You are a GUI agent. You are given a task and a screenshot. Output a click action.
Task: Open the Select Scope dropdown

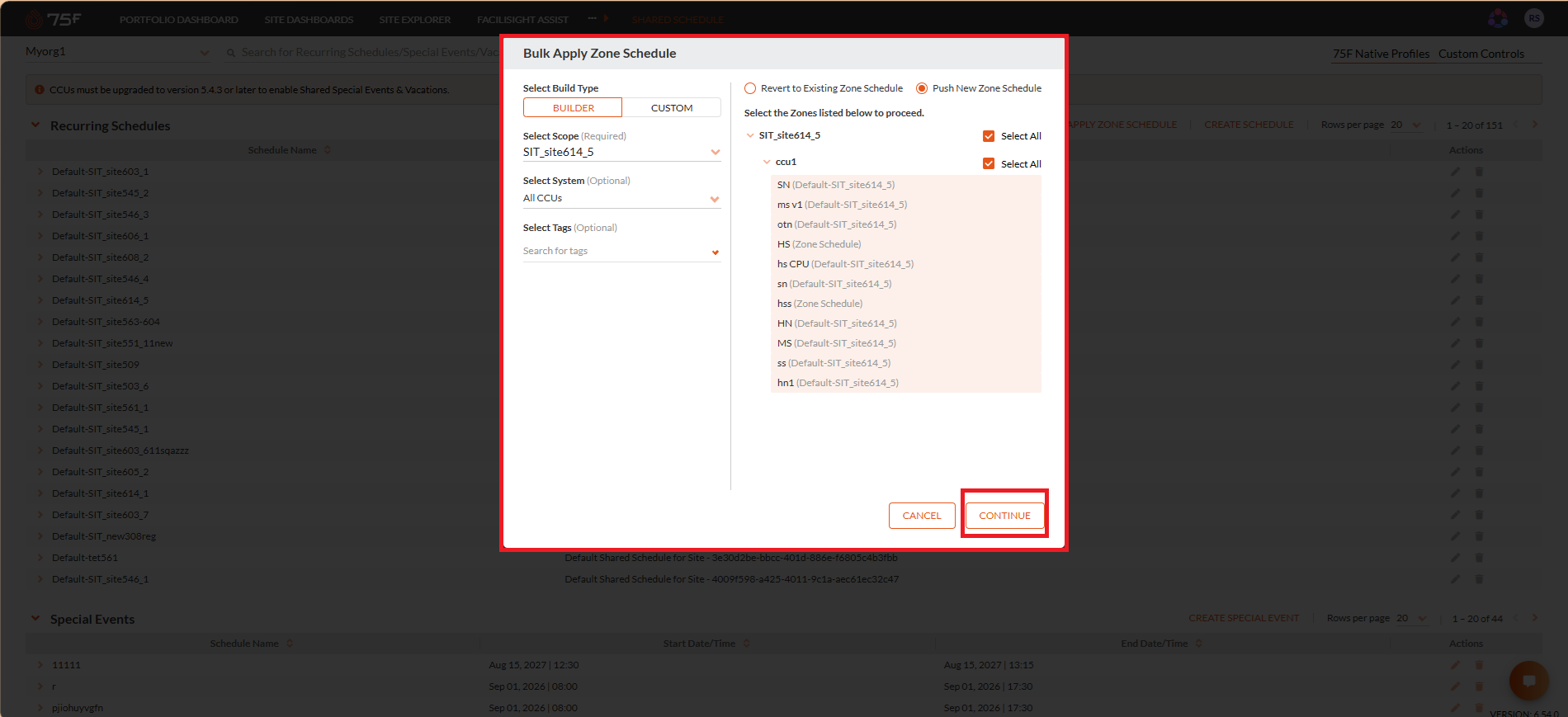(621, 152)
